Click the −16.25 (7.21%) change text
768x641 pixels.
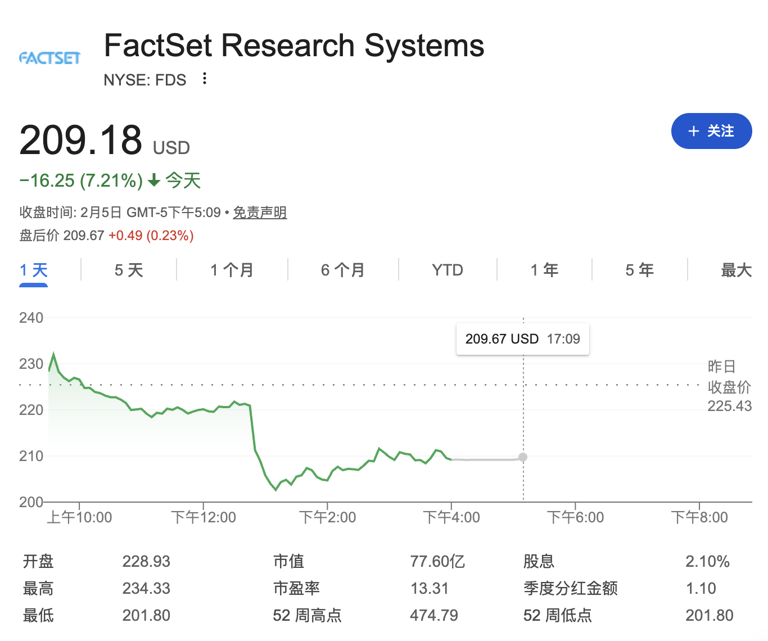click(x=81, y=181)
